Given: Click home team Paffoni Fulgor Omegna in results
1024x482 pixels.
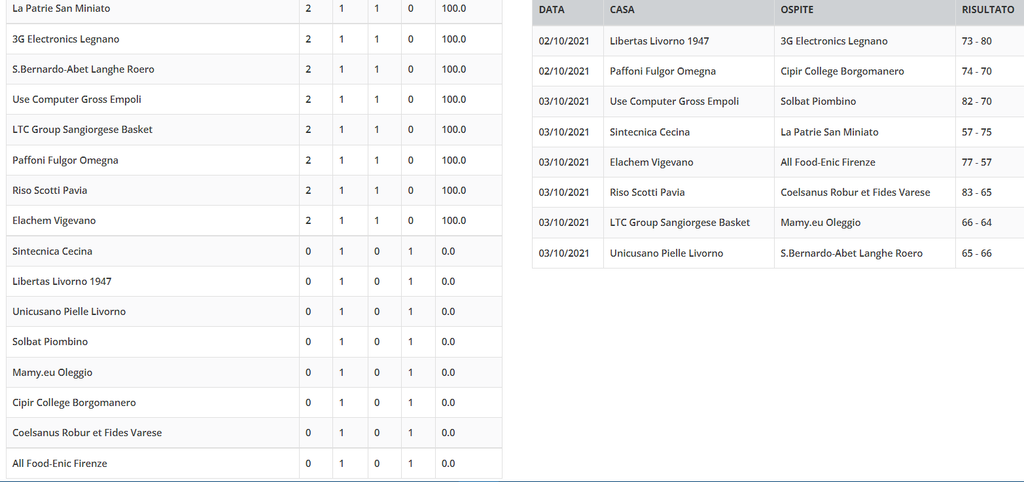Looking at the screenshot, I should (x=663, y=71).
